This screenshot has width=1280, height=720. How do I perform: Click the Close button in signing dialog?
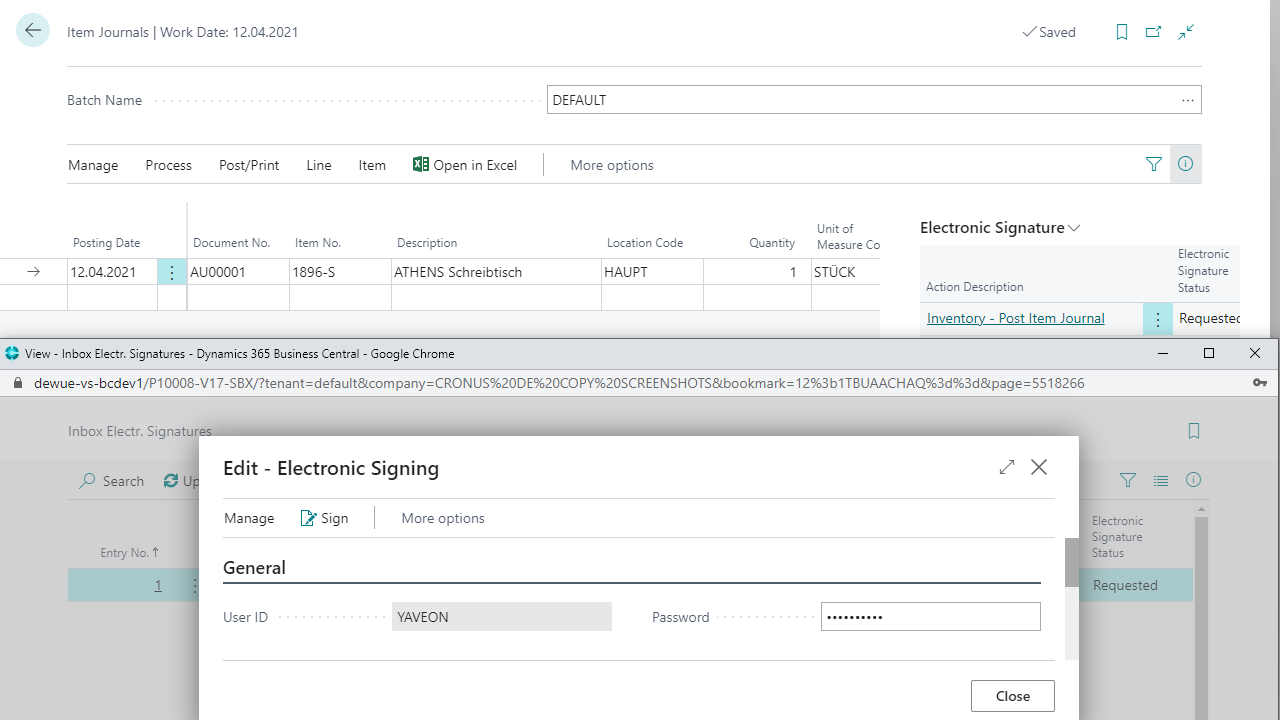(x=1013, y=696)
